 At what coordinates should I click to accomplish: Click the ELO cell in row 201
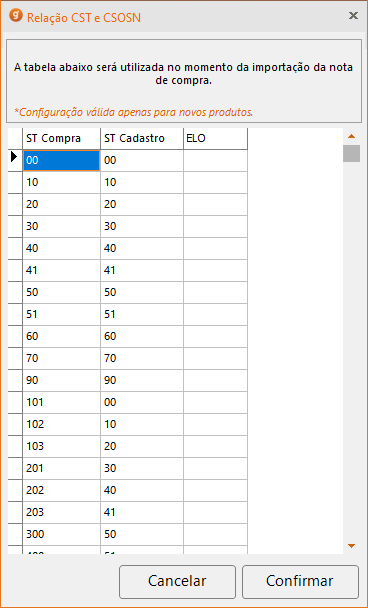coord(215,468)
